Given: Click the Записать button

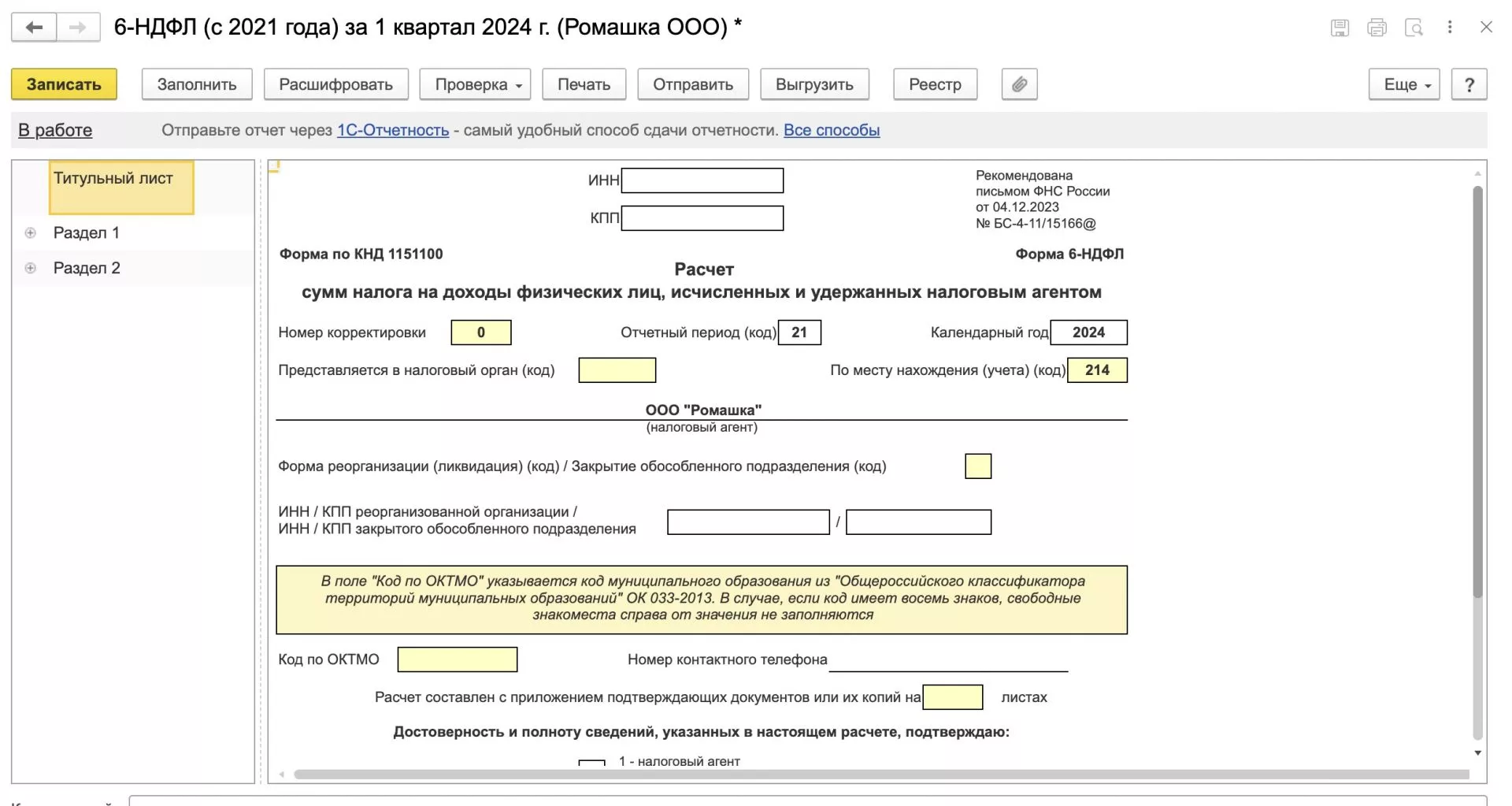Looking at the screenshot, I should 64,84.
